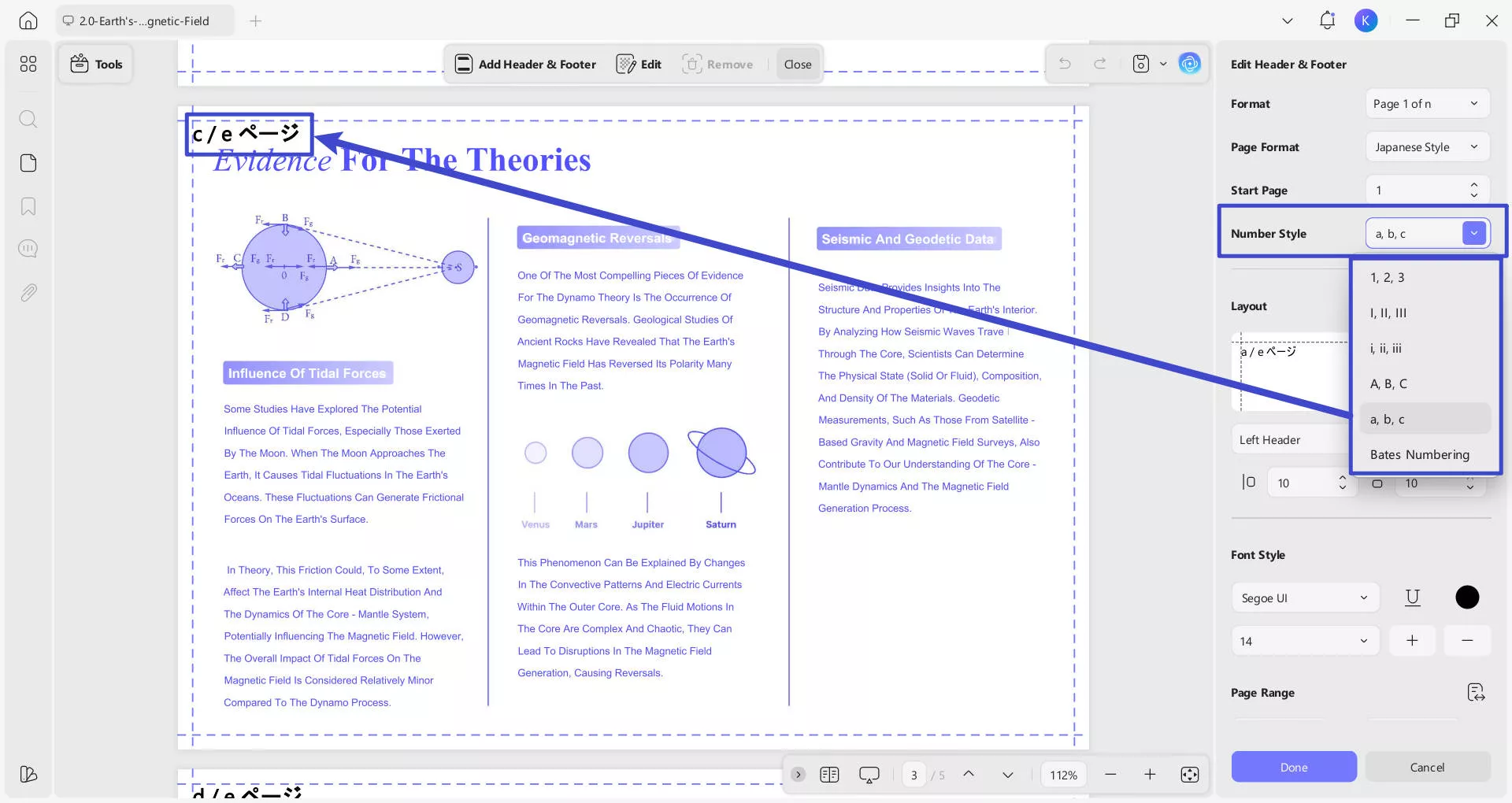Open the Add Header & Footer tool
This screenshot has height=803, width=1512.
(x=524, y=64)
